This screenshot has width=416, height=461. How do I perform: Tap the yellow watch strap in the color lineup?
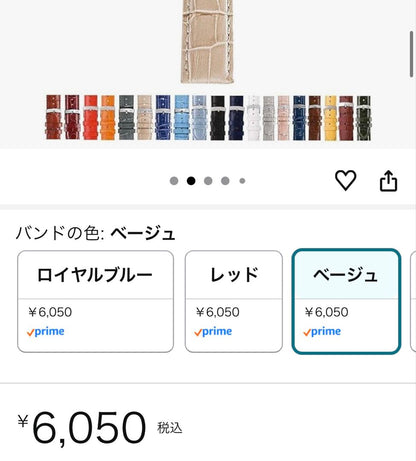click(x=330, y=118)
